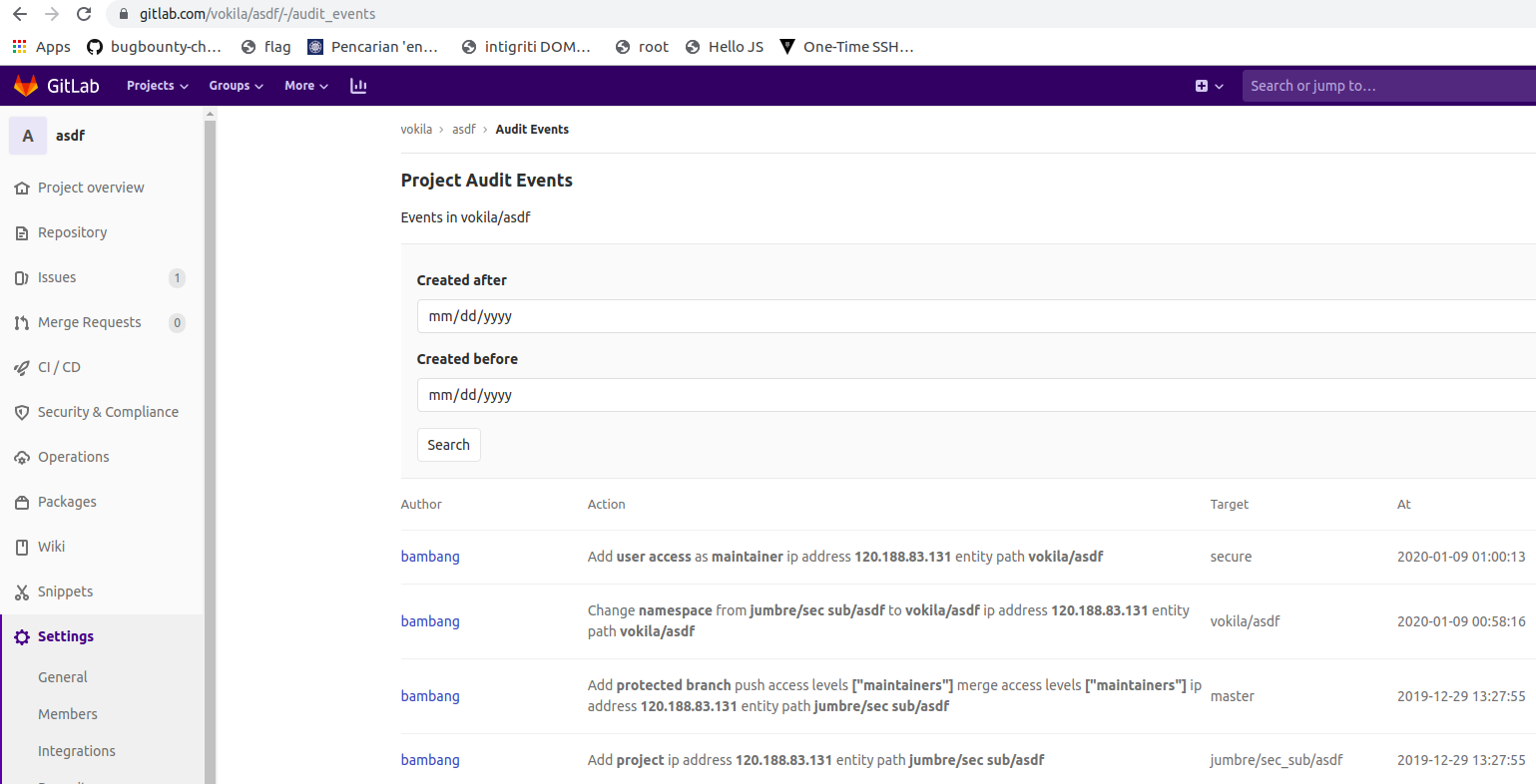Expand the Groups dropdown menu
Screen dimensions: 1536x784
236,86
